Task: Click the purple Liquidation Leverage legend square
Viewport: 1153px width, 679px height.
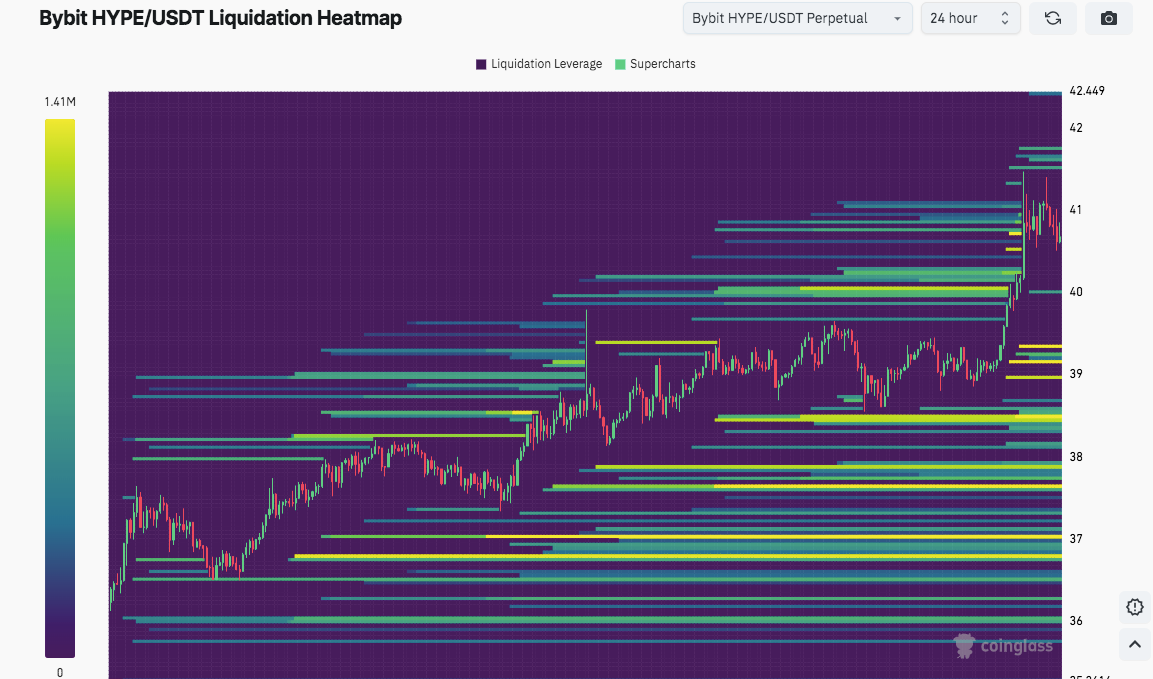Action: 481,64
